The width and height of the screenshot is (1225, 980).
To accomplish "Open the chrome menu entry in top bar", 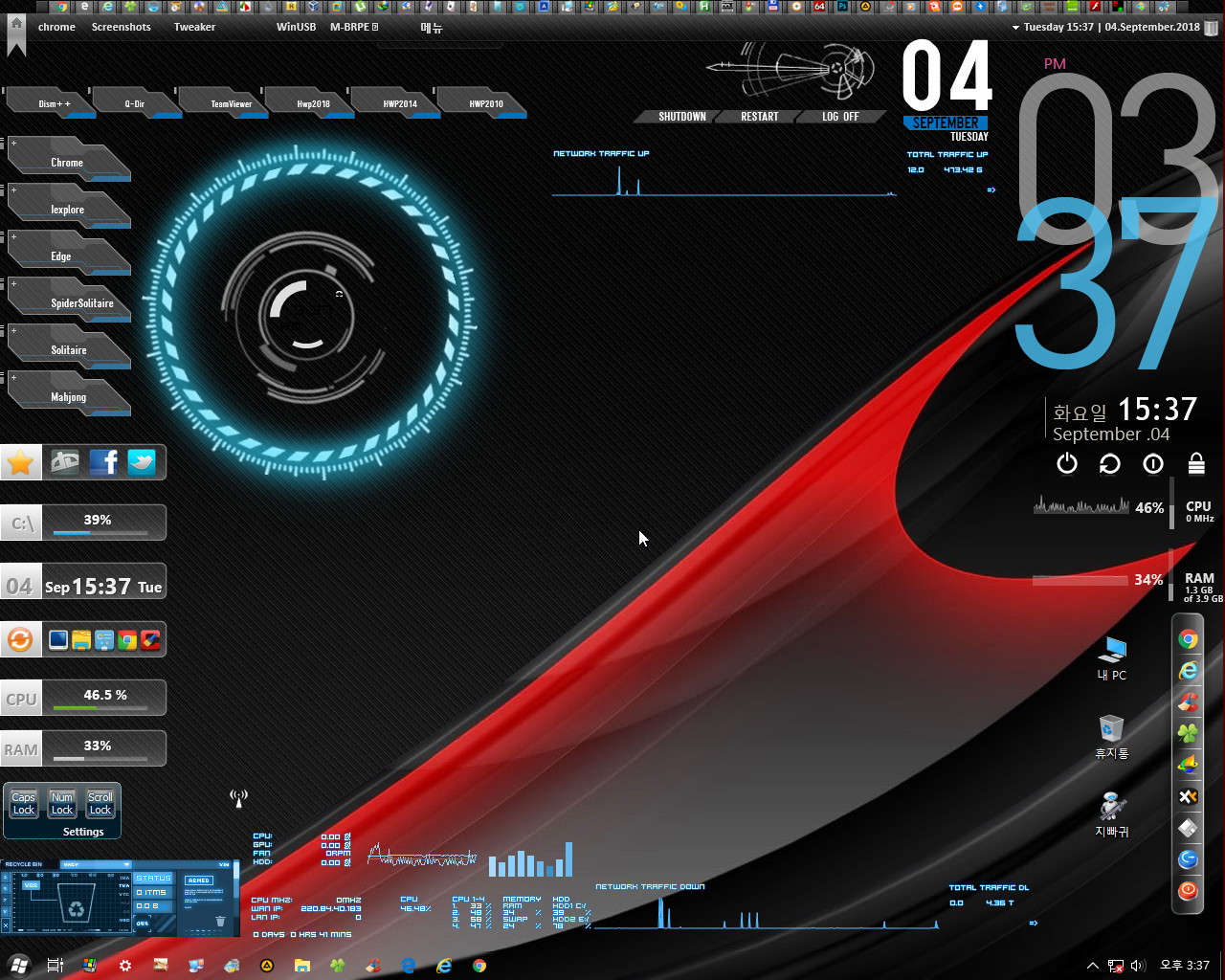I will (56, 27).
